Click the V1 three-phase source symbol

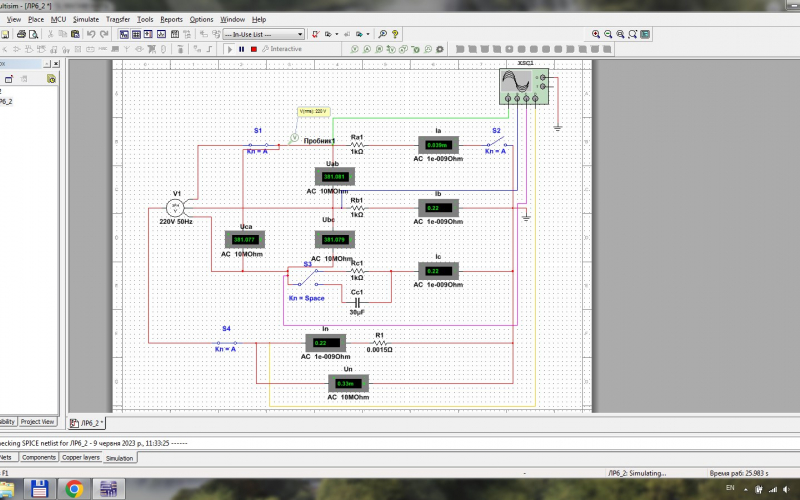175,208
